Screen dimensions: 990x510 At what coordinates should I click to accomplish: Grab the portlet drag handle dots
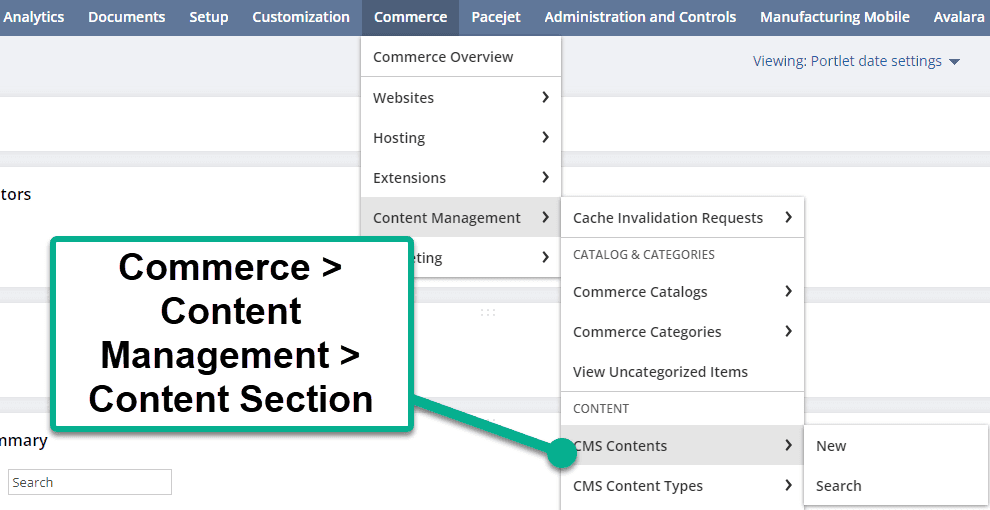487,312
